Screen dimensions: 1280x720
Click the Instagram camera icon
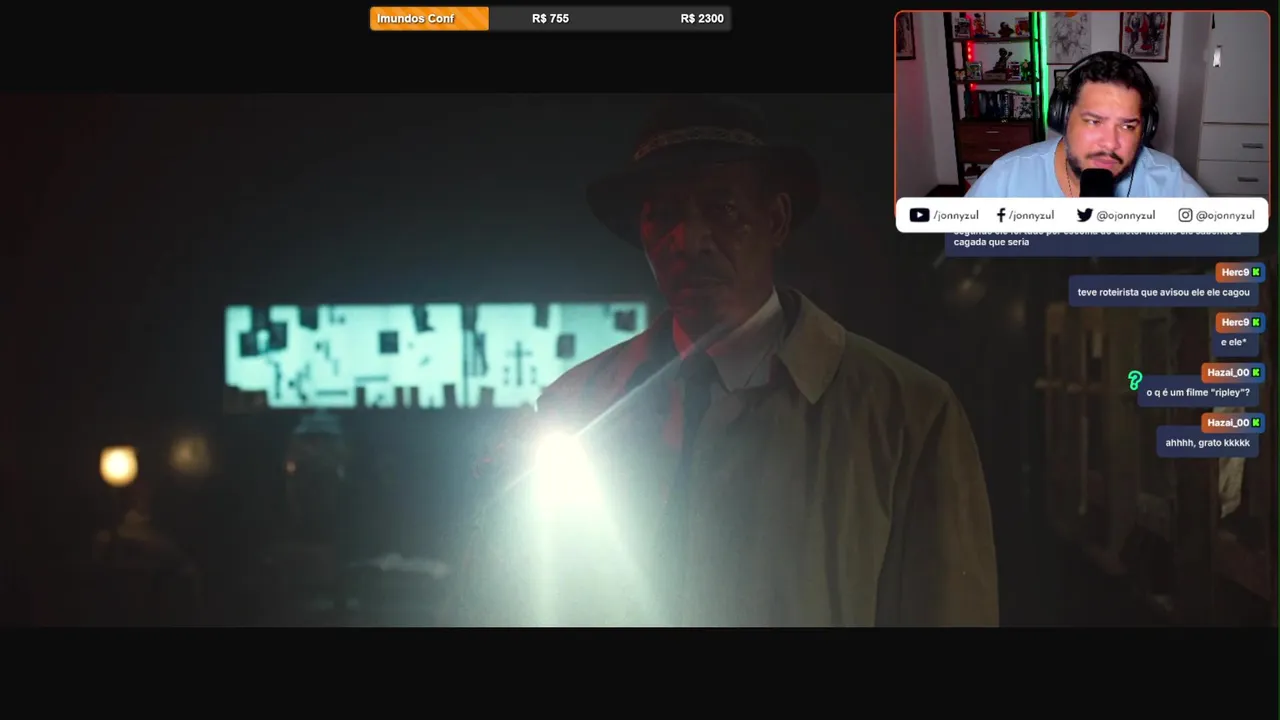pyautogui.click(x=1185, y=215)
